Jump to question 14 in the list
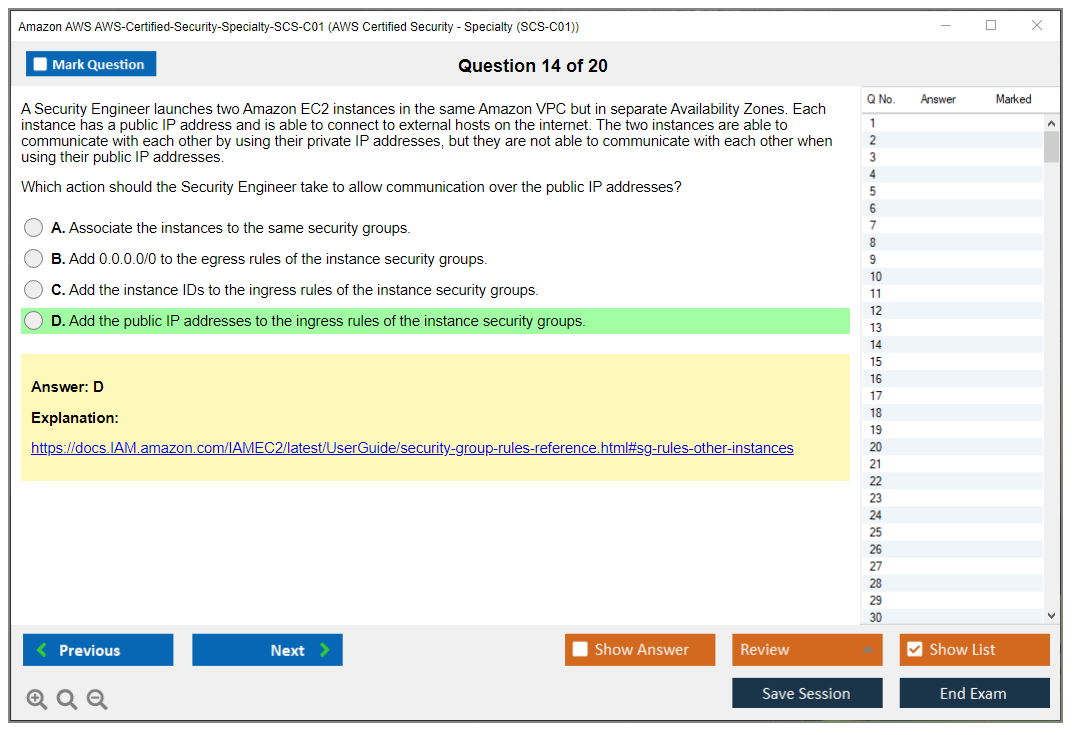Viewport: 1075px width, 735px height. click(877, 345)
